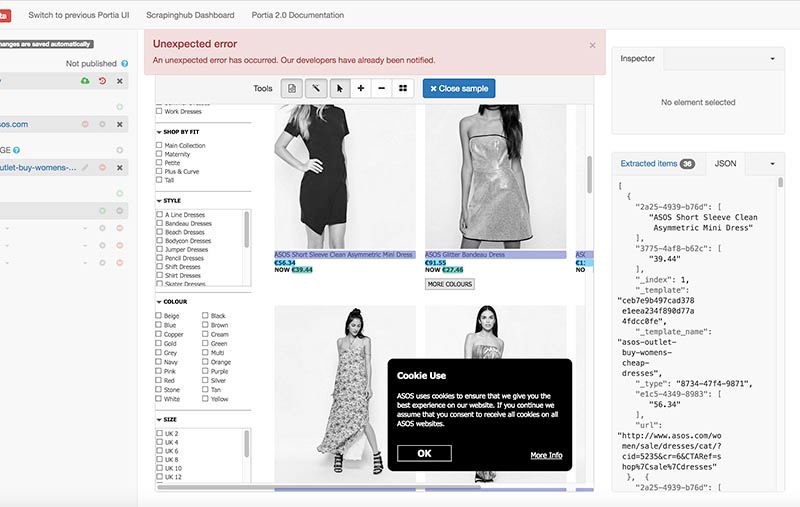Dismiss the Unexpected error alert
This screenshot has height=507, width=800.
[x=592, y=45]
